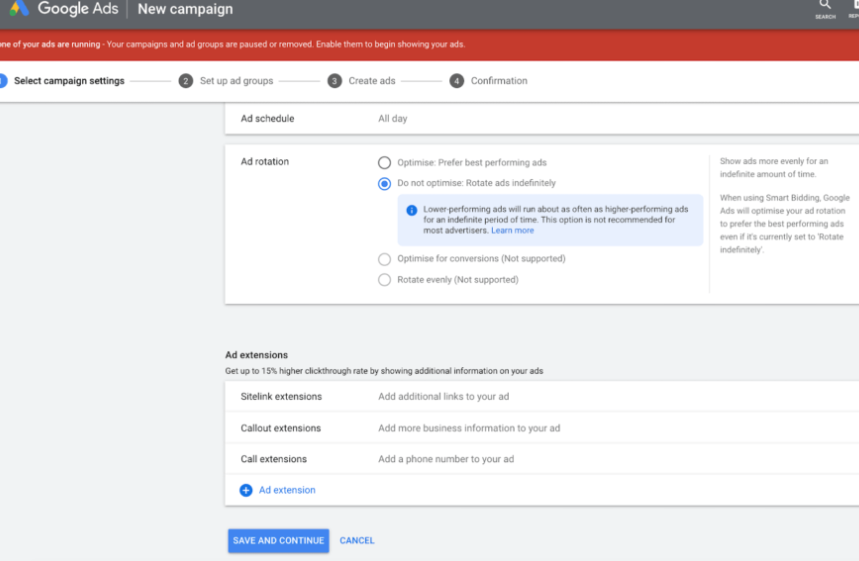Select Optimise for conversions (Not supported)

(x=385, y=259)
